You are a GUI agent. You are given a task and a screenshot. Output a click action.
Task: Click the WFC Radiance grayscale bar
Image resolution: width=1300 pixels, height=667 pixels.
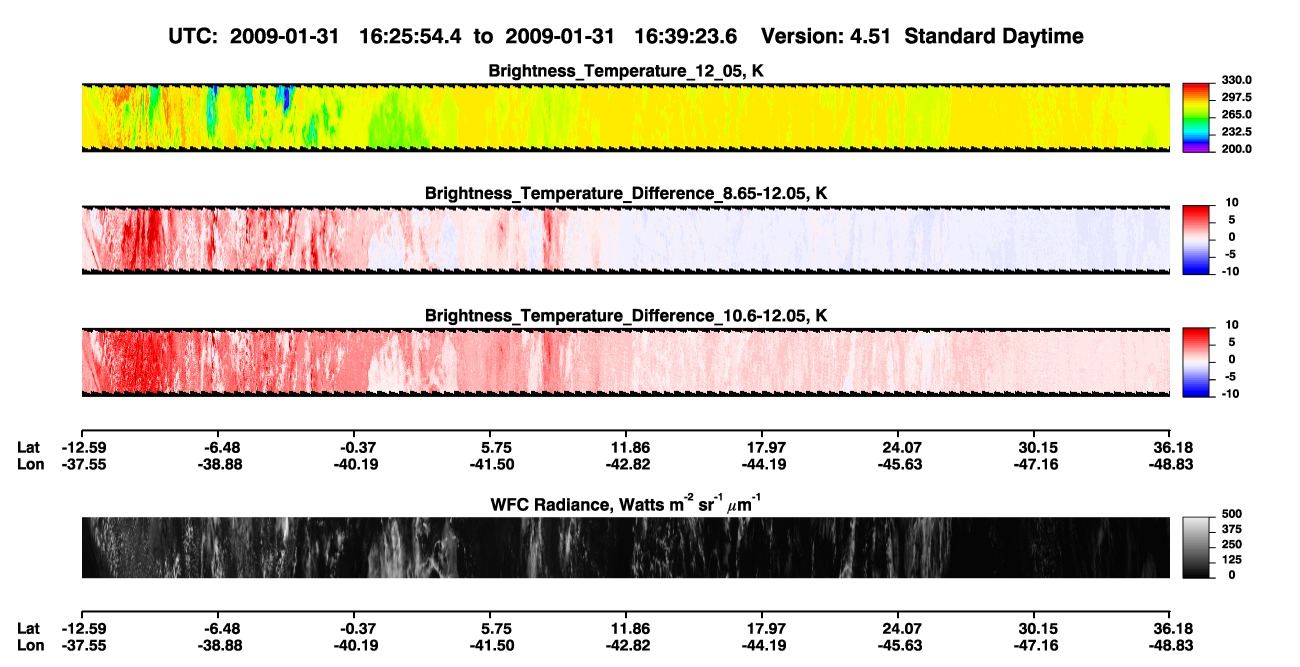(1196, 547)
